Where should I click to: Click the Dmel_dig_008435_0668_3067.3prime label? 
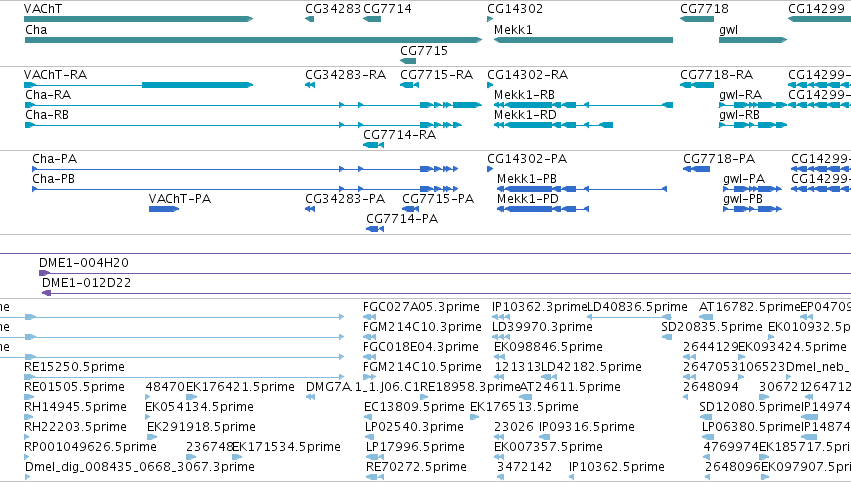[x=139, y=467]
